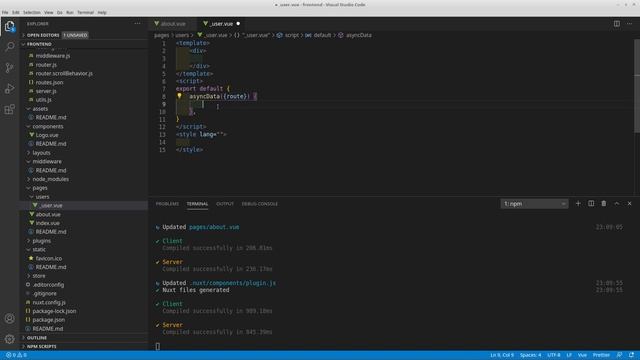Open the terminal selector dropdown 1: npm
The image size is (640, 360).
click(x=534, y=204)
